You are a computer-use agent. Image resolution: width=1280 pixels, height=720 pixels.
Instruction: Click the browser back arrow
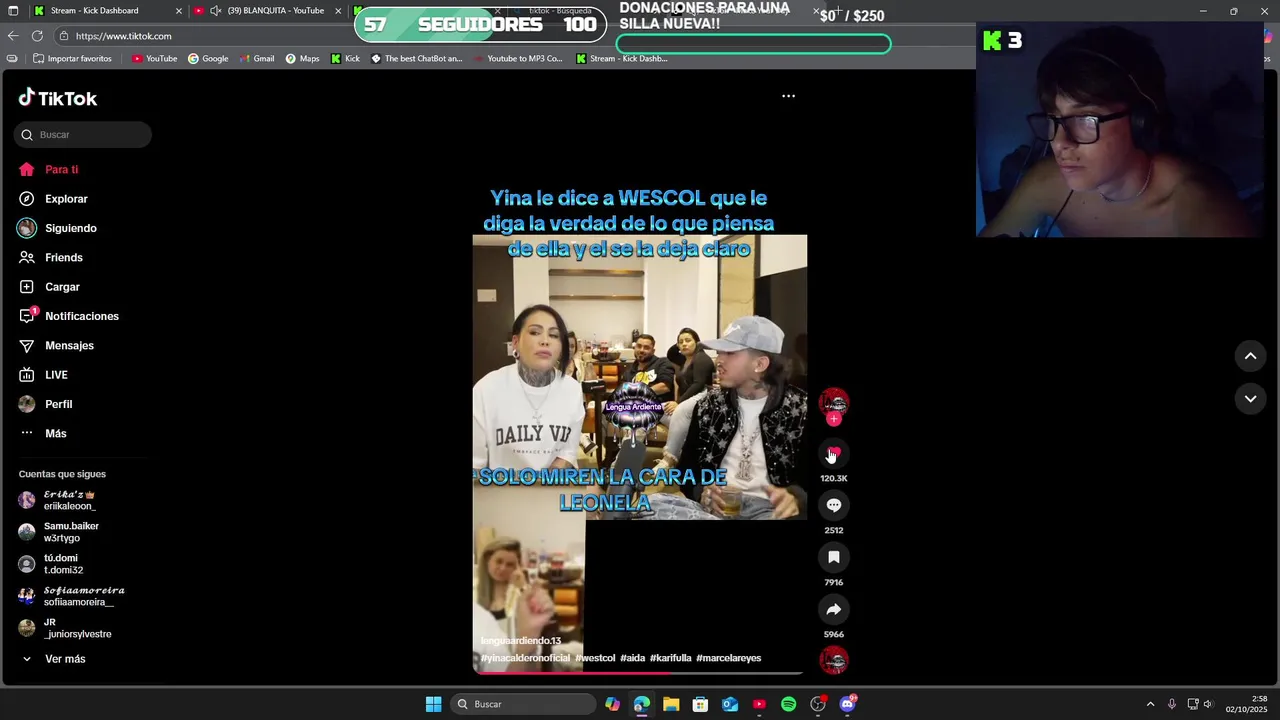pos(13,36)
